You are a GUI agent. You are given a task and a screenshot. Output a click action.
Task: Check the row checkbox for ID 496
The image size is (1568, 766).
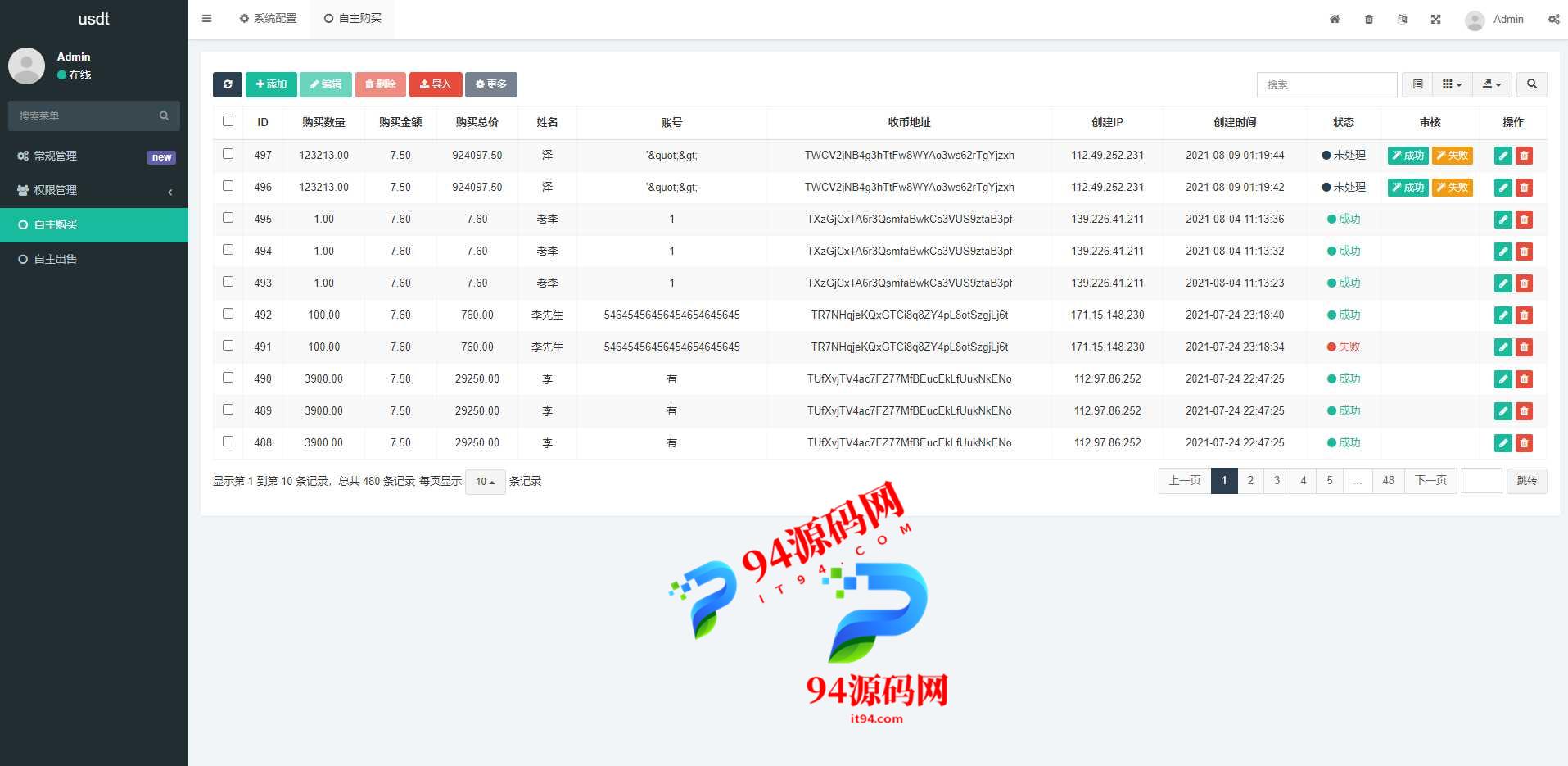tap(228, 186)
